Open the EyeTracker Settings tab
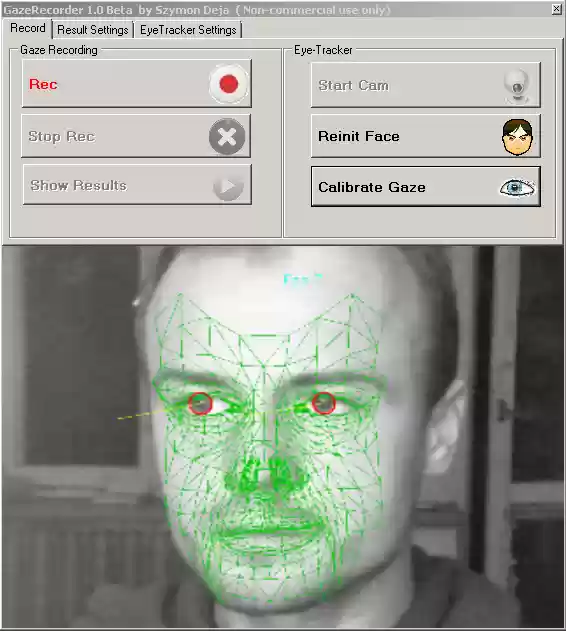Image resolution: width=566 pixels, height=631 pixels. pyautogui.click(x=188, y=30)
